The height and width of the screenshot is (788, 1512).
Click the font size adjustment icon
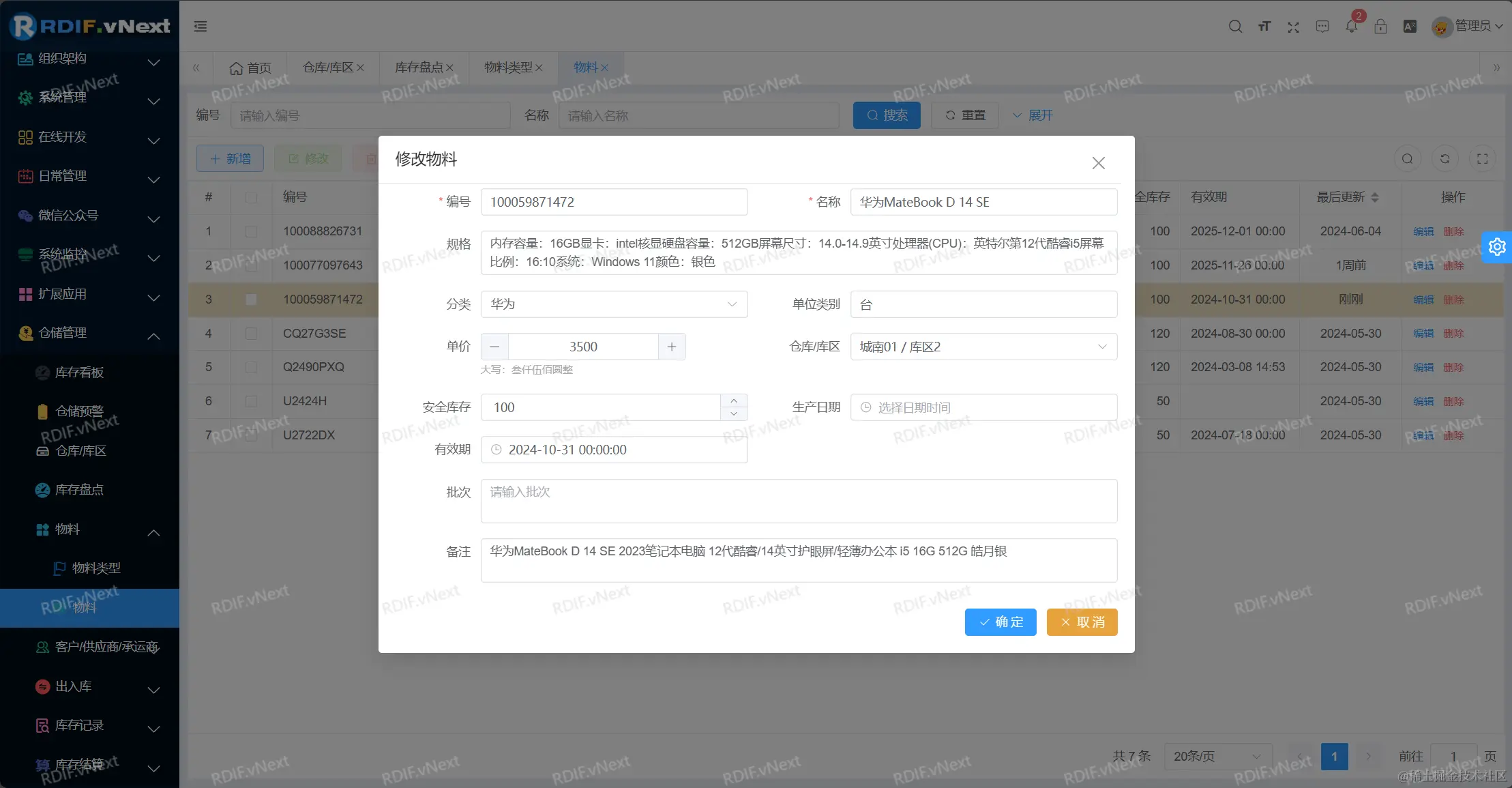1264,26
